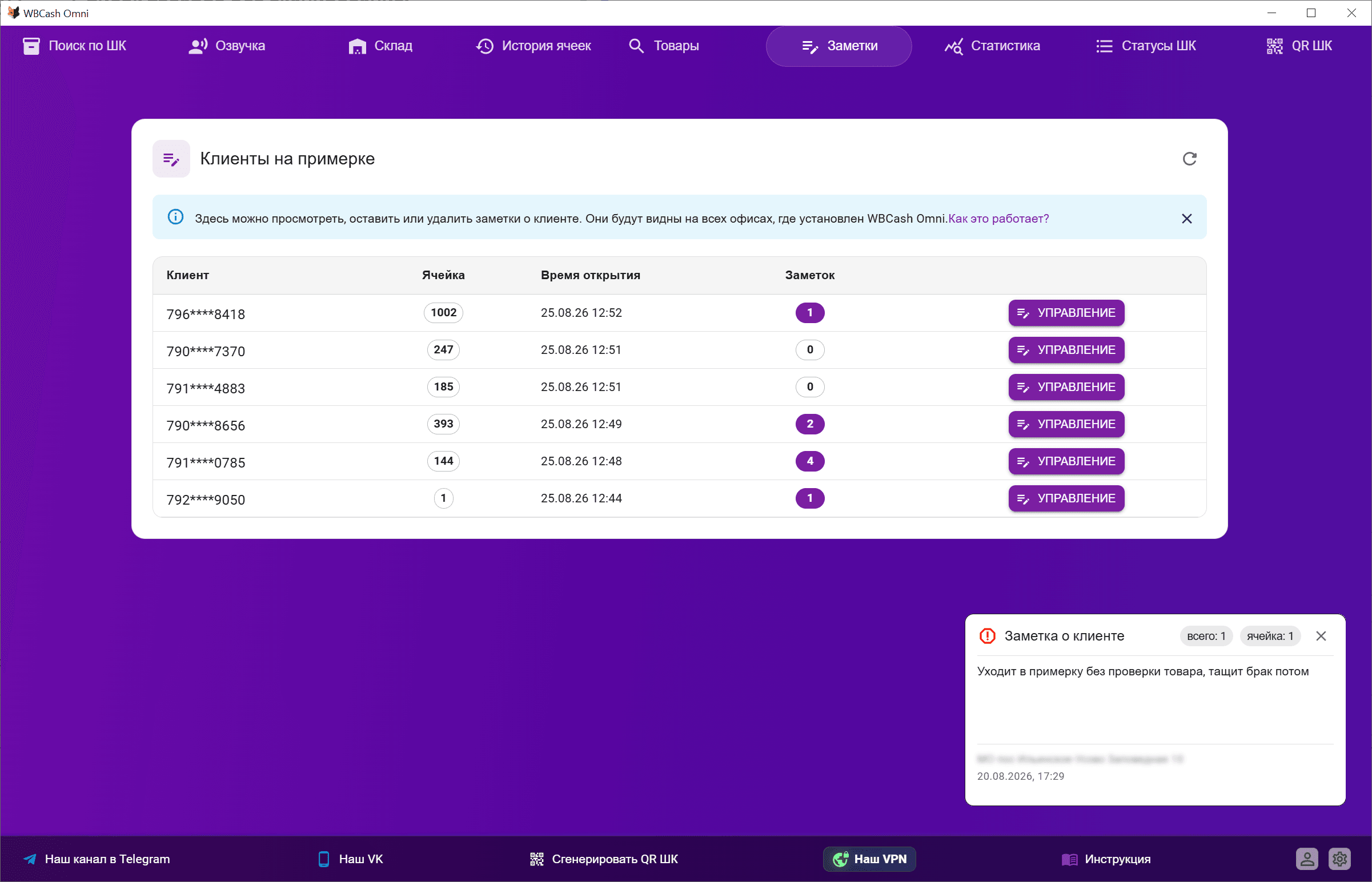The image size is (1372, 882).
Task: Click the cell badge for 792****9050
Action: [443, 499]
